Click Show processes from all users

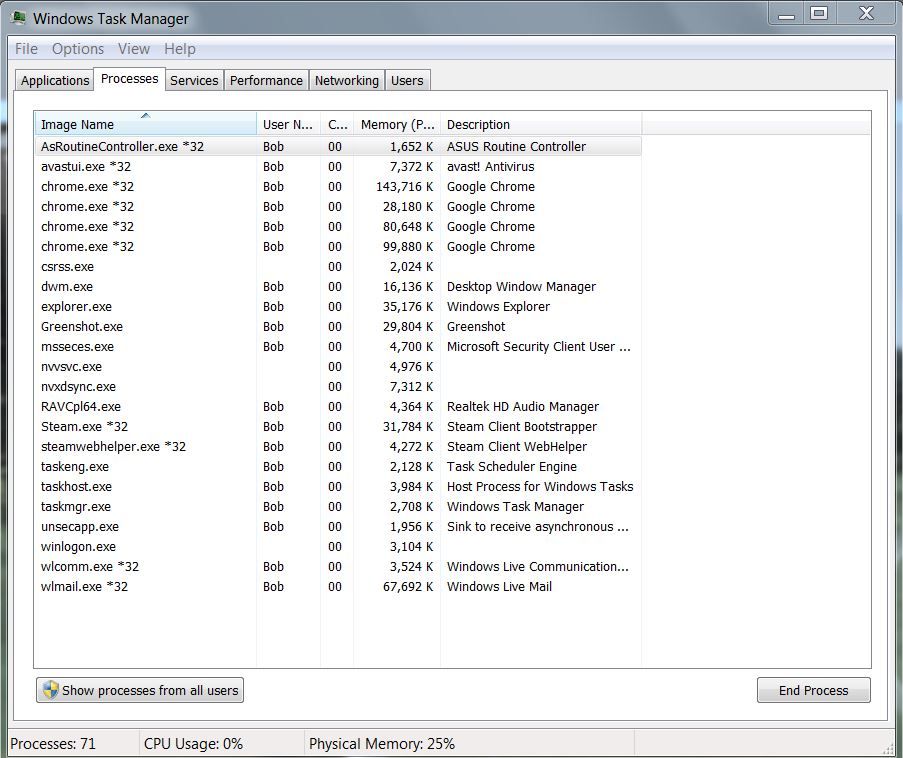139,690
